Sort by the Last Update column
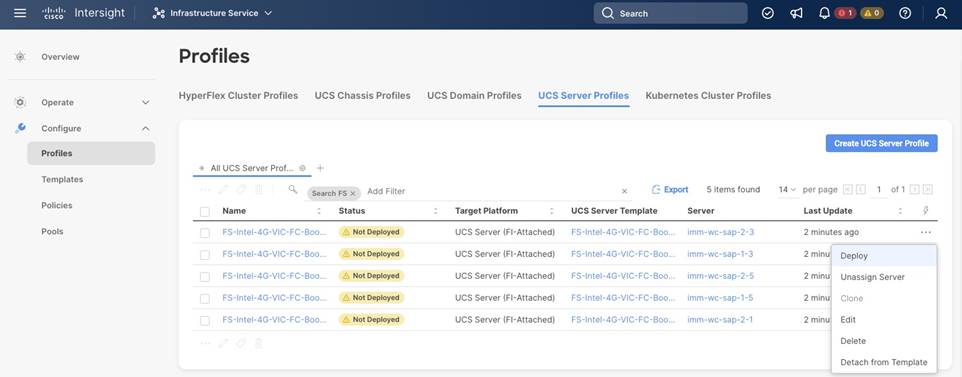This screenshot has width=962, height=377. (x=900, y=211)
